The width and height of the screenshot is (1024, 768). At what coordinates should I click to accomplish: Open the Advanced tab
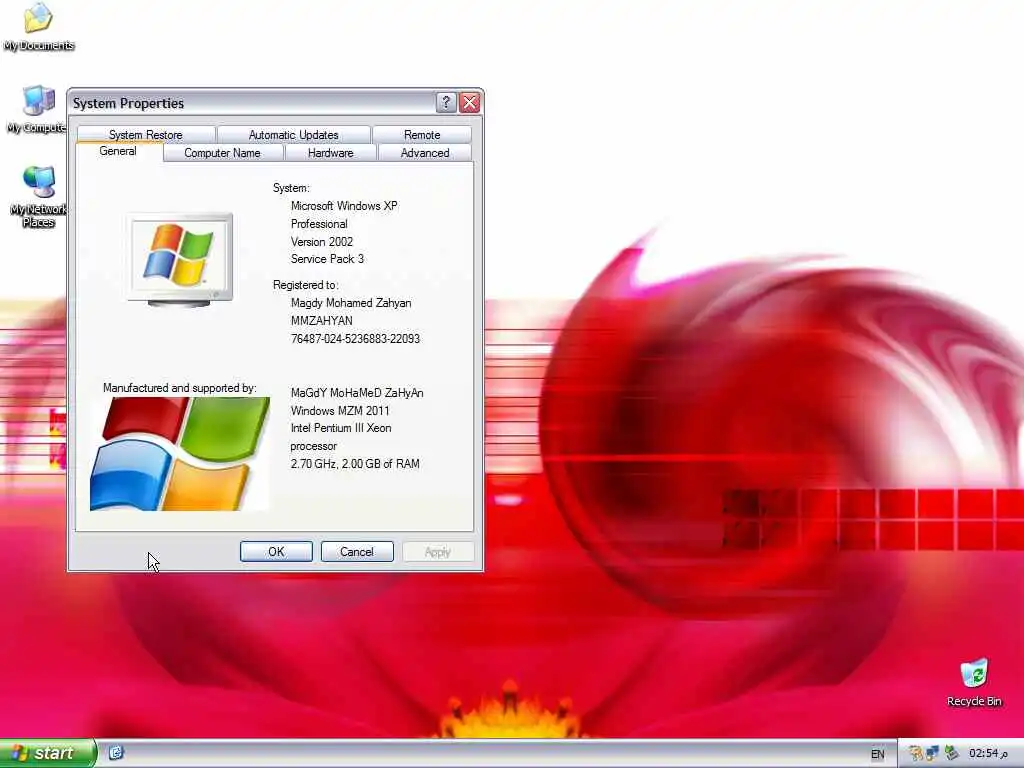[x=424, y=153]
